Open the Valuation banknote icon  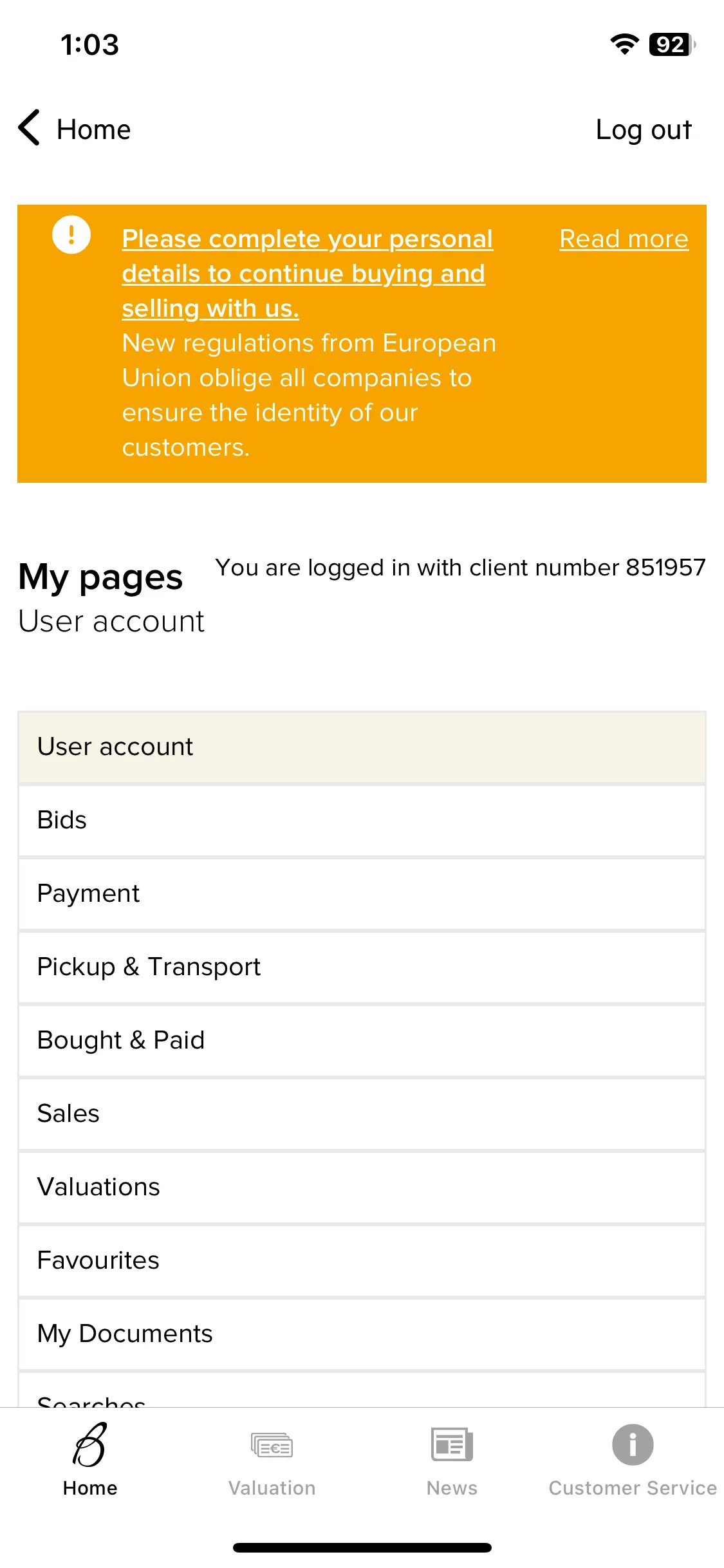pyautogui.click(x=272, y=1445)
